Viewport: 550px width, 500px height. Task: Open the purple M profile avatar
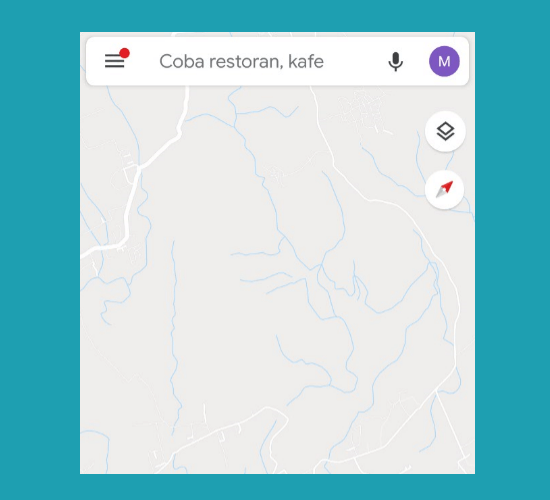444,61
